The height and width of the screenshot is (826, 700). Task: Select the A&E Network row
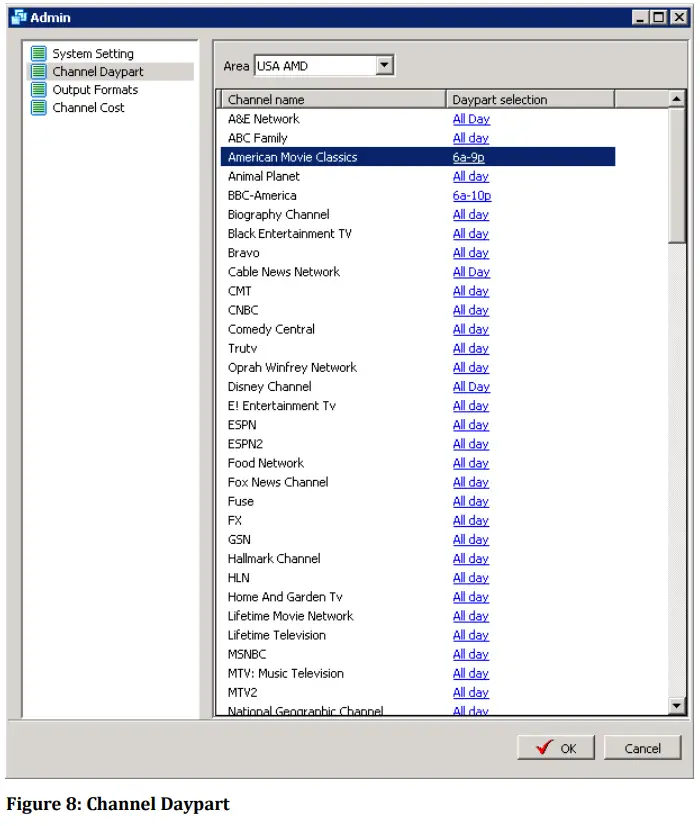coord(418,119)
